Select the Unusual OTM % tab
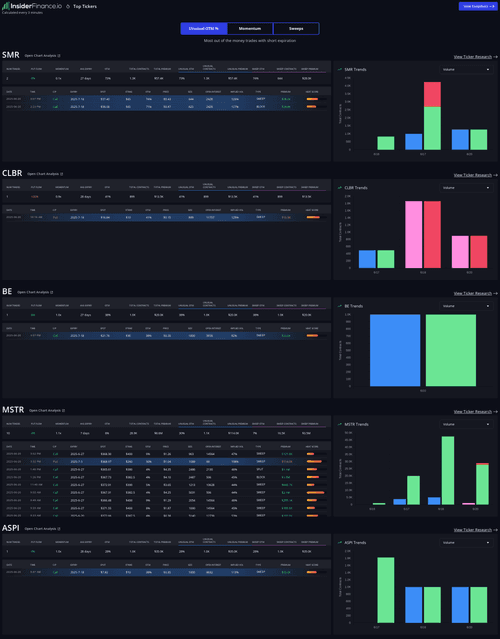This screenshot has height=639, width=500. [x=204, y=29]
